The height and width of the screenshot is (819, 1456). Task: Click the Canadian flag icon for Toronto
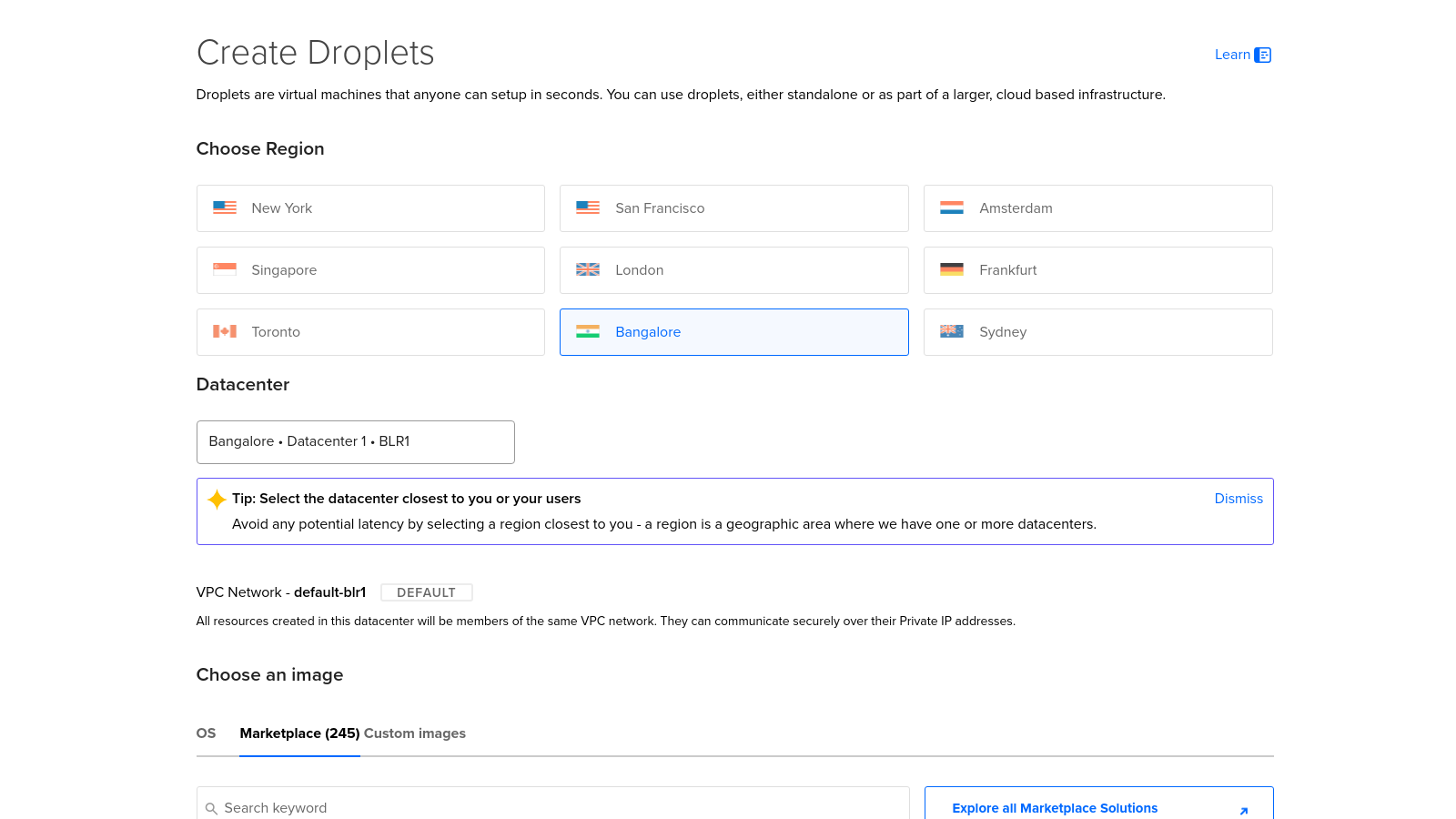[x=225, y=331]
